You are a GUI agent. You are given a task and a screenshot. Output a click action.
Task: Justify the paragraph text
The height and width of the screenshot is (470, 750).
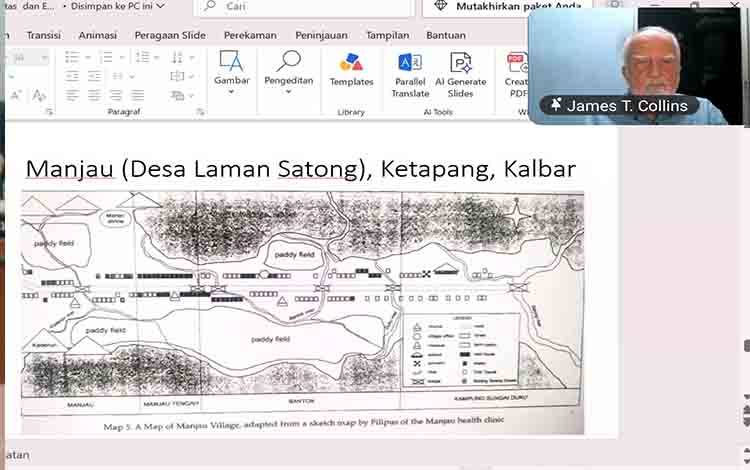click(x=138, y=95)
